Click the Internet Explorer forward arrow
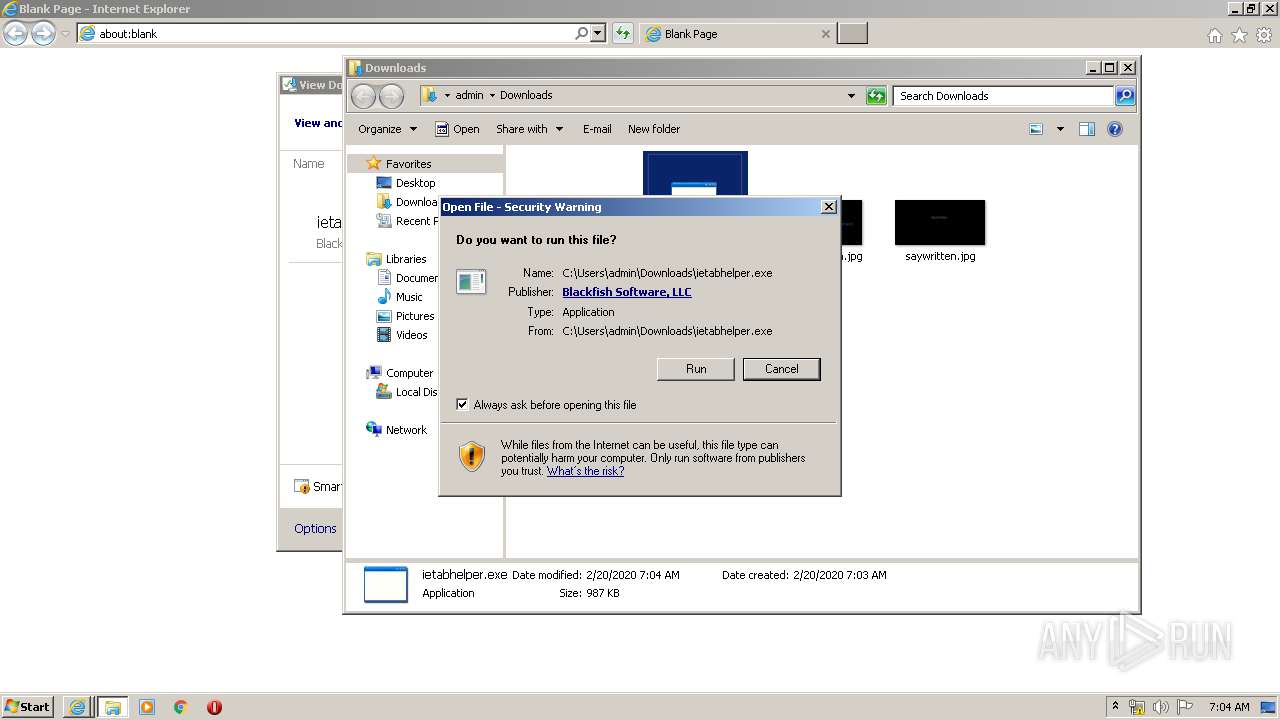Viewport: 1280px width, 720px height. pyautogui.click(x=43, y=33)
